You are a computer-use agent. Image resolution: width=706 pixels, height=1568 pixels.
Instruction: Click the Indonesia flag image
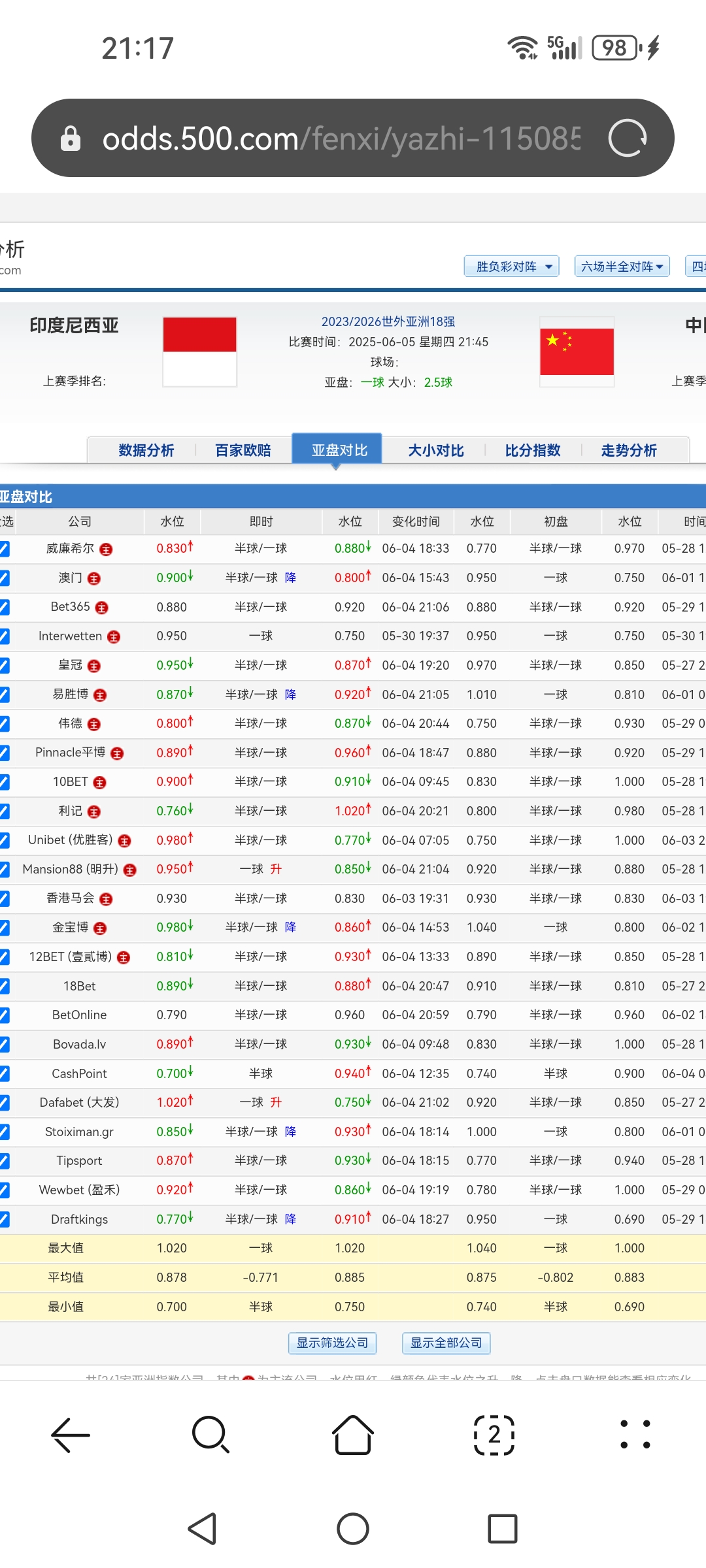tap(199, 352)
